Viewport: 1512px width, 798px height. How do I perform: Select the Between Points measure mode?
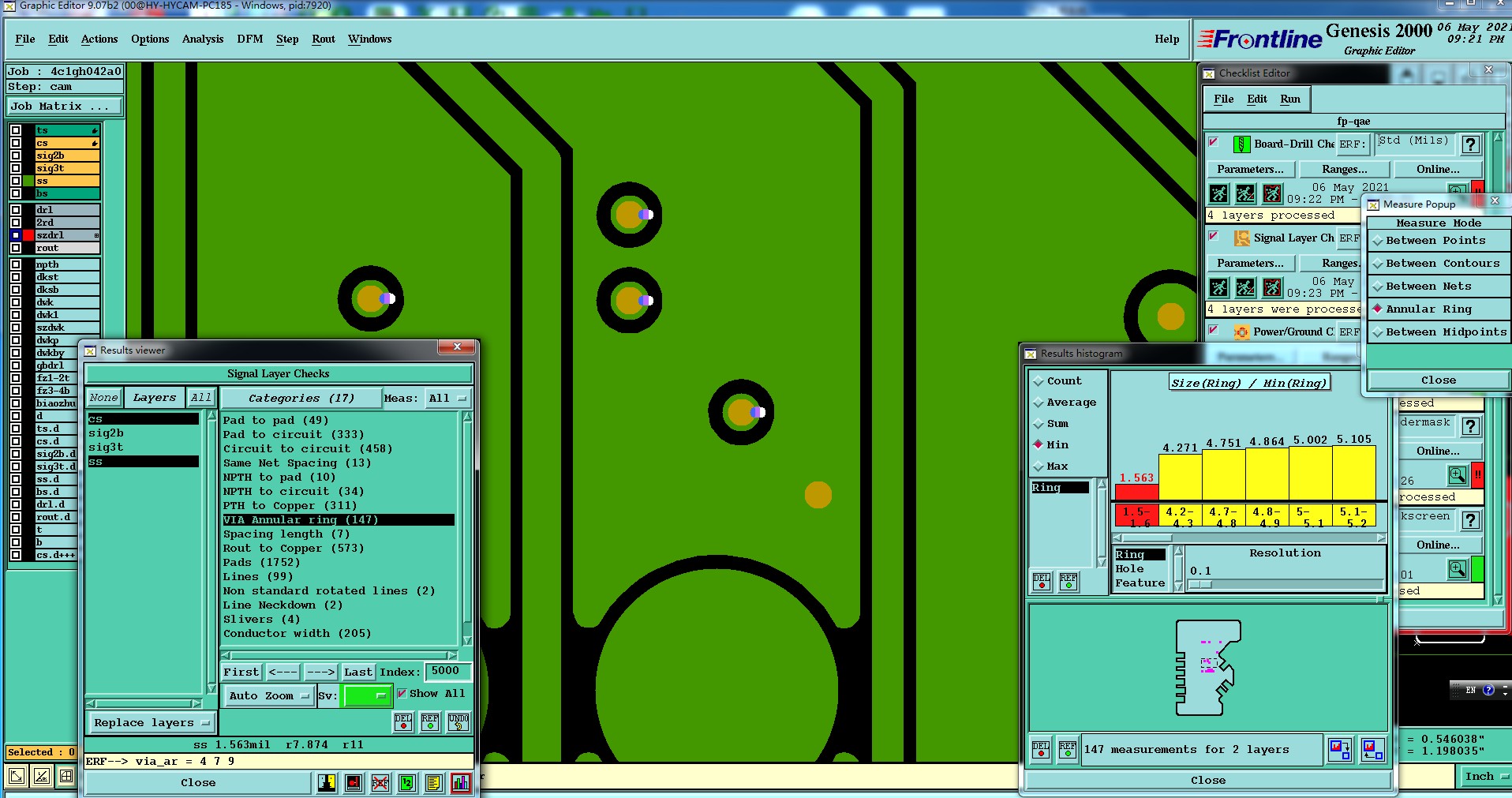point(1437,241)
